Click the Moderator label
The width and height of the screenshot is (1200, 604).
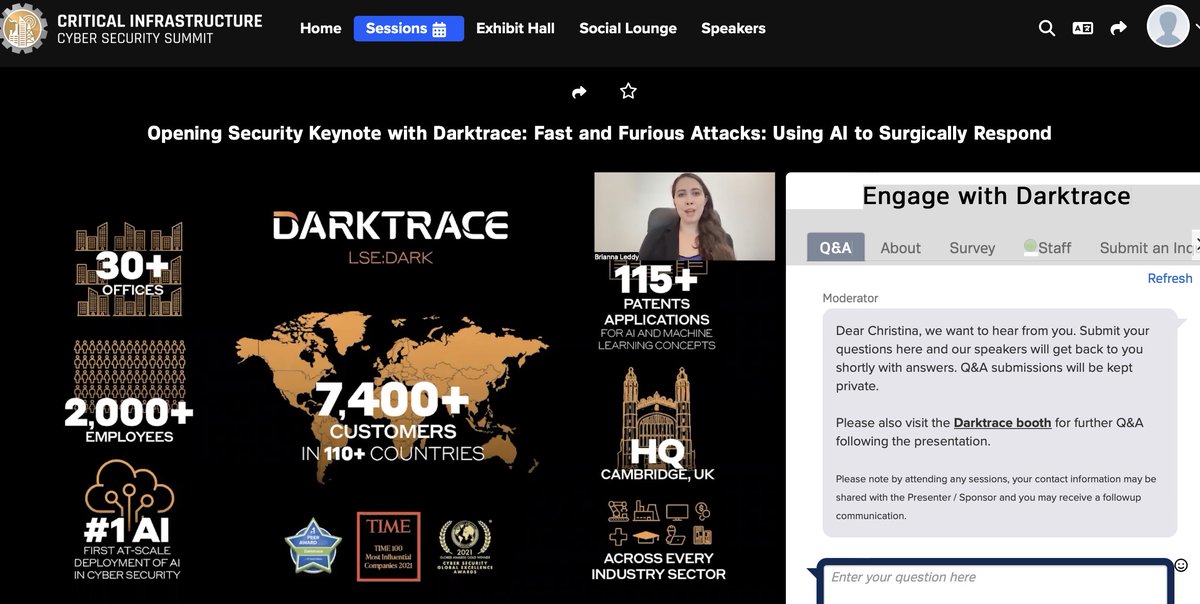(850, 298)
